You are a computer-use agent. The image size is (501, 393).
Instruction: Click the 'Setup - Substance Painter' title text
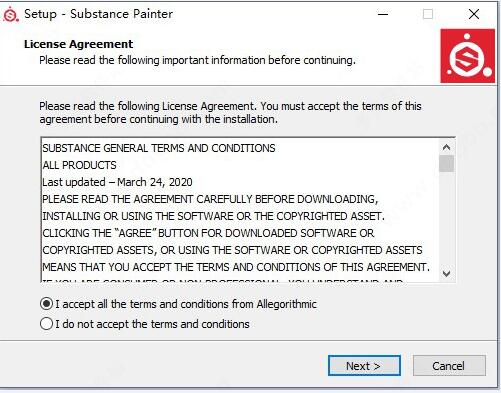coord(98,14)
